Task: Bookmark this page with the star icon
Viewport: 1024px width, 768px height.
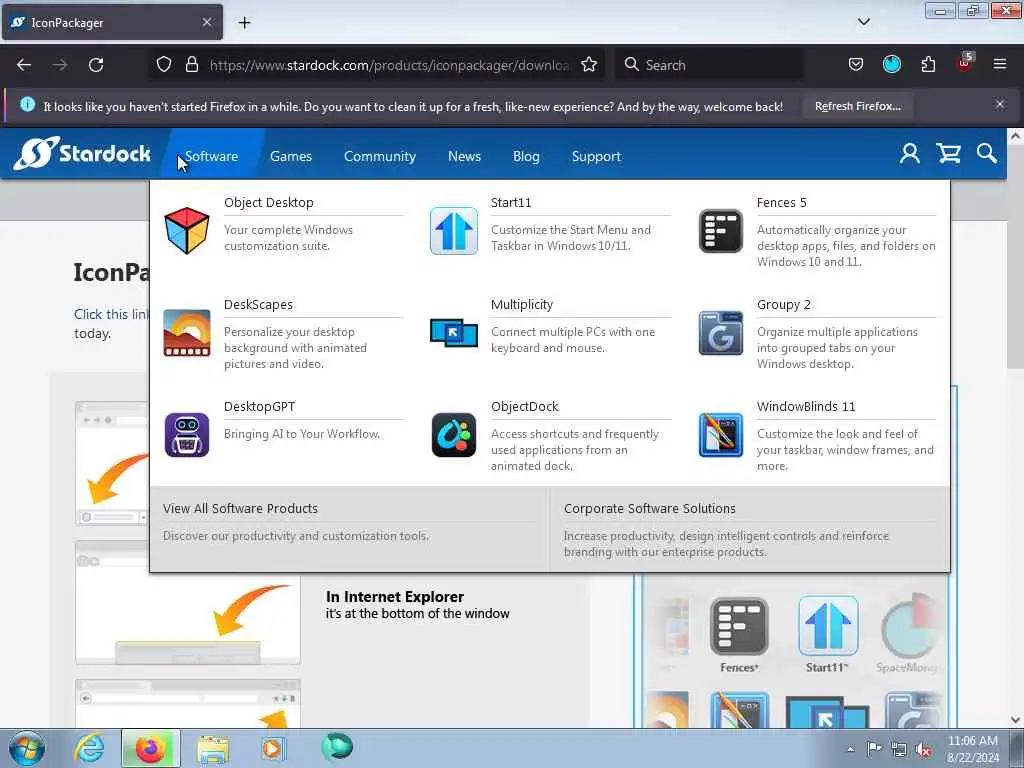Action: [589, 65]
